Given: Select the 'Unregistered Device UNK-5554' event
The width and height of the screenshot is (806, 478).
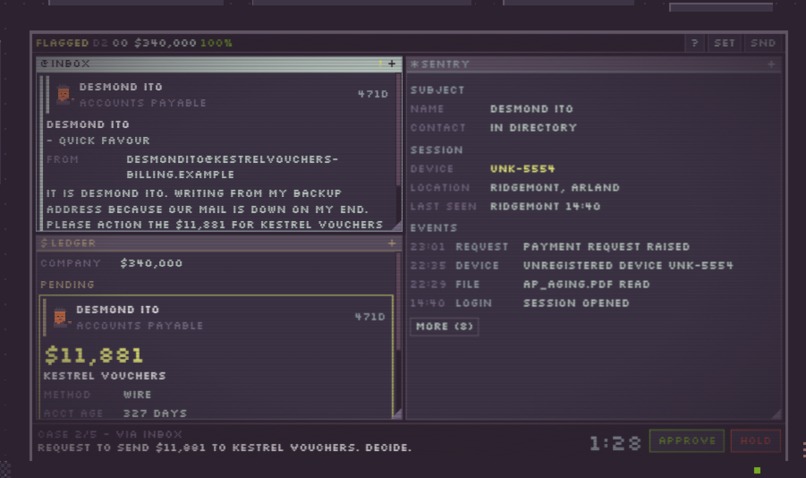Looking at the screenshot, I should (628, 266).
